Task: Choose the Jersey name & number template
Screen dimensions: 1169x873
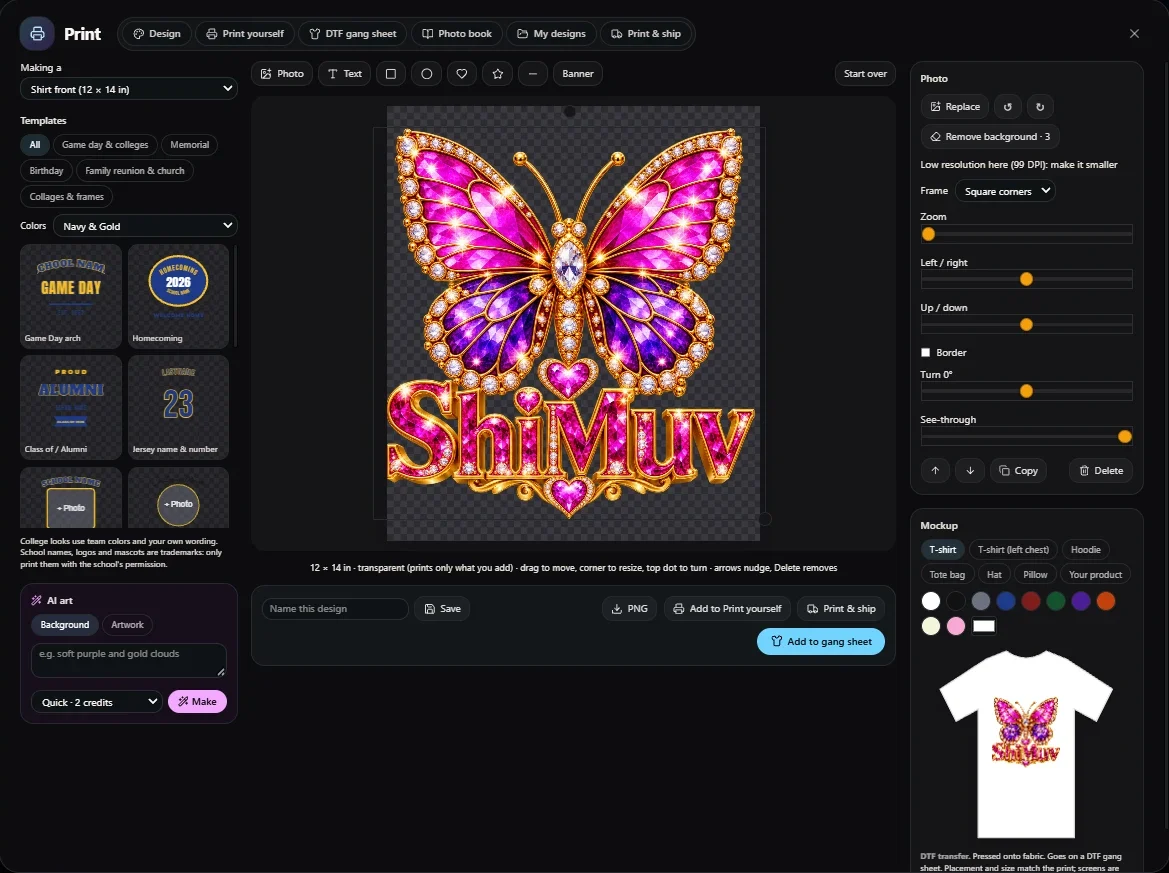Action: pos(178,407)
